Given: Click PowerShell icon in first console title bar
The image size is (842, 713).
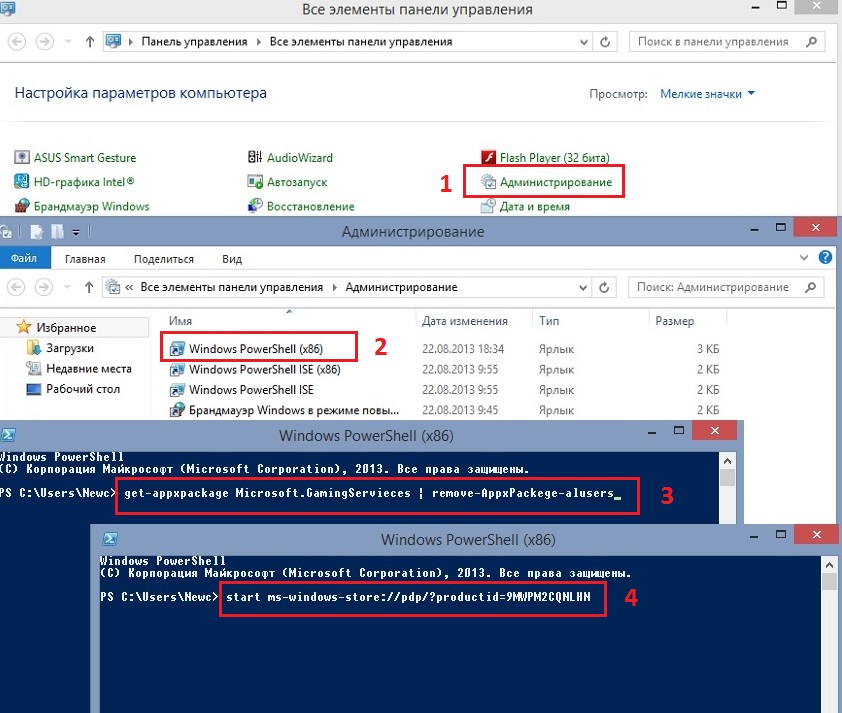Looking at the screenshot, I should (8, 434).
